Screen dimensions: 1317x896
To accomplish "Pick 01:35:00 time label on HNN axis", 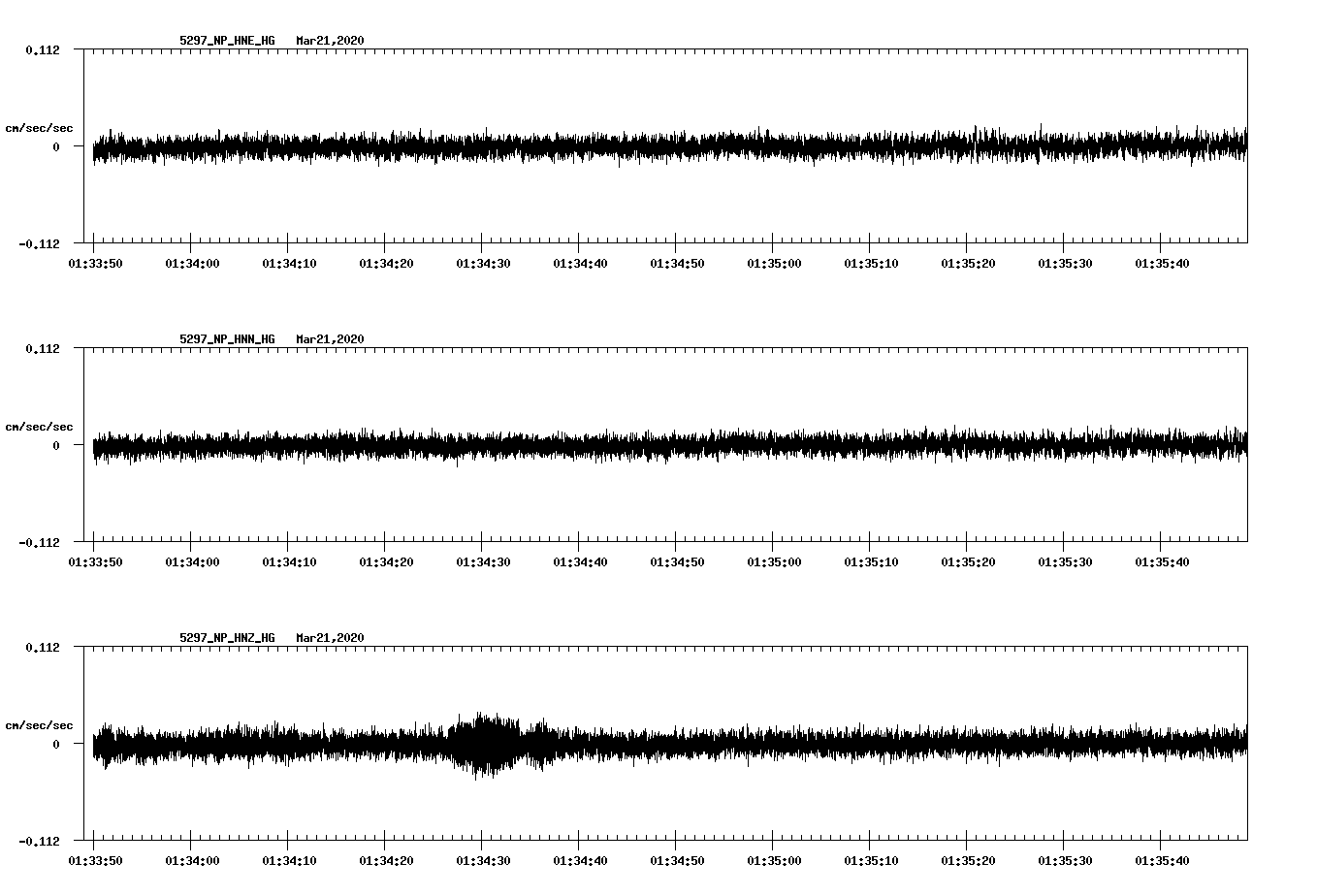I will click(x=774, y=562).
